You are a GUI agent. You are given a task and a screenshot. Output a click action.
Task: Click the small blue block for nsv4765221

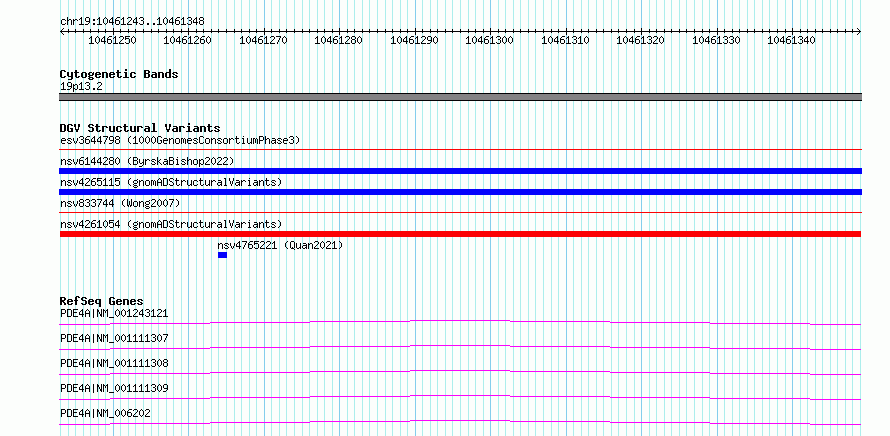(222, 255)
